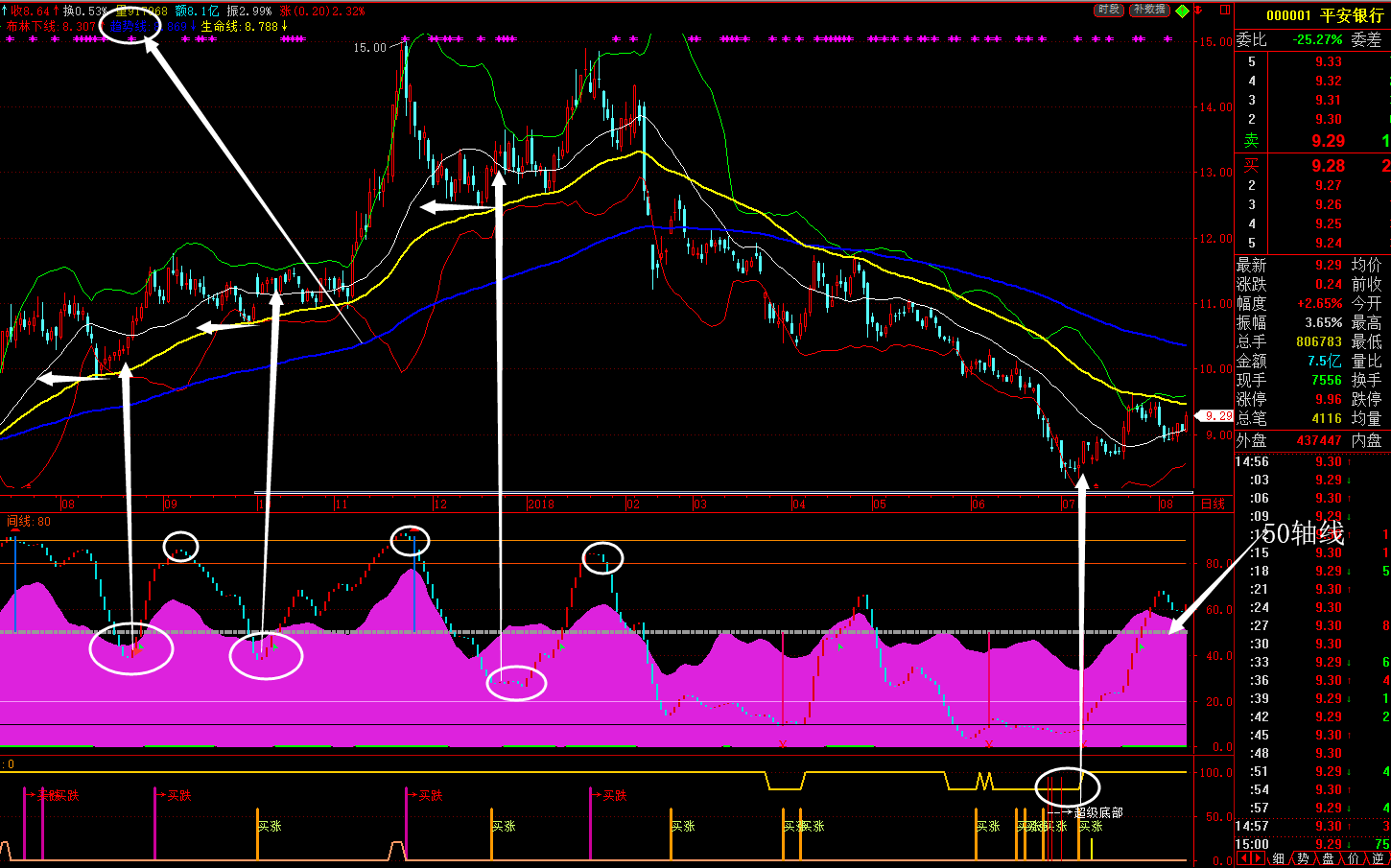Switch to the 细 tab
This screenshot has height=868, width=1391.
[1278, 858]
